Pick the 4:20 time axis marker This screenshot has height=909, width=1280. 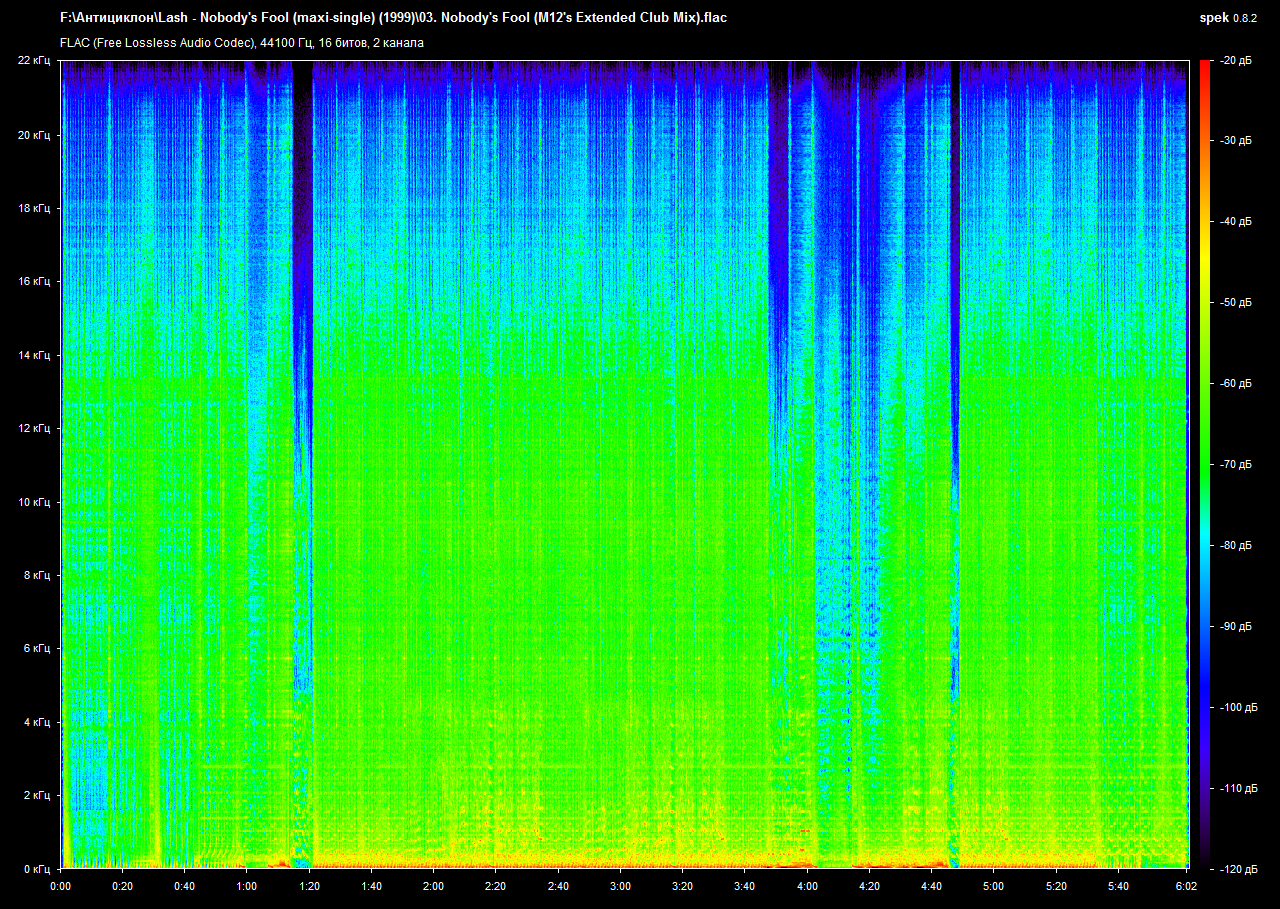coord(869,886)
